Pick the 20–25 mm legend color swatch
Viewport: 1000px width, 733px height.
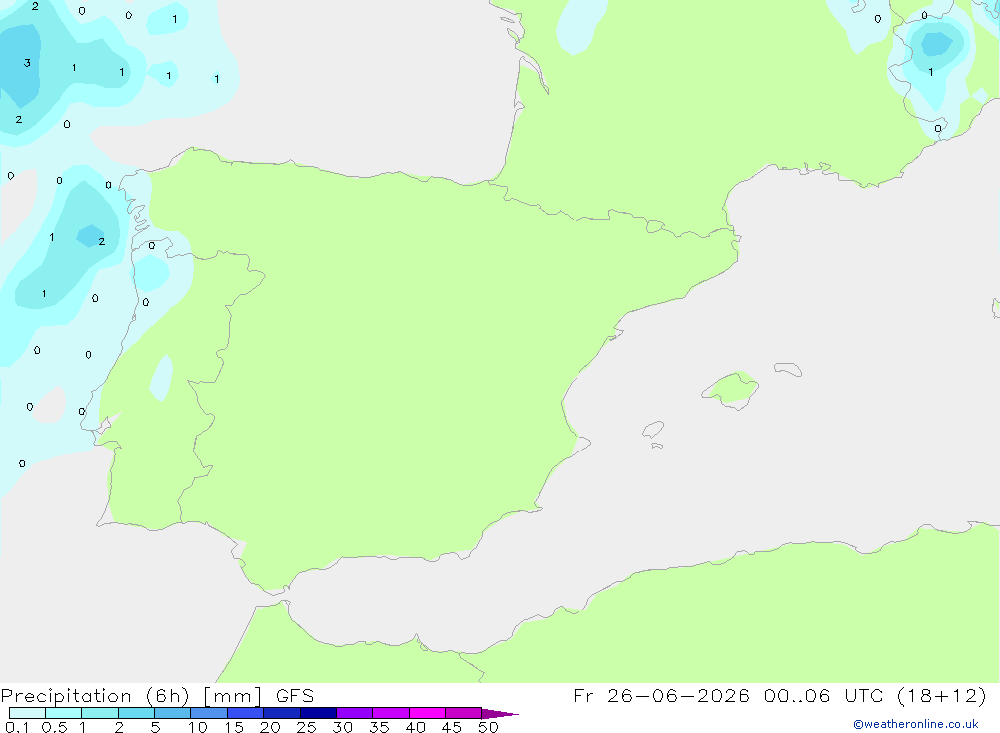[282, 713]
